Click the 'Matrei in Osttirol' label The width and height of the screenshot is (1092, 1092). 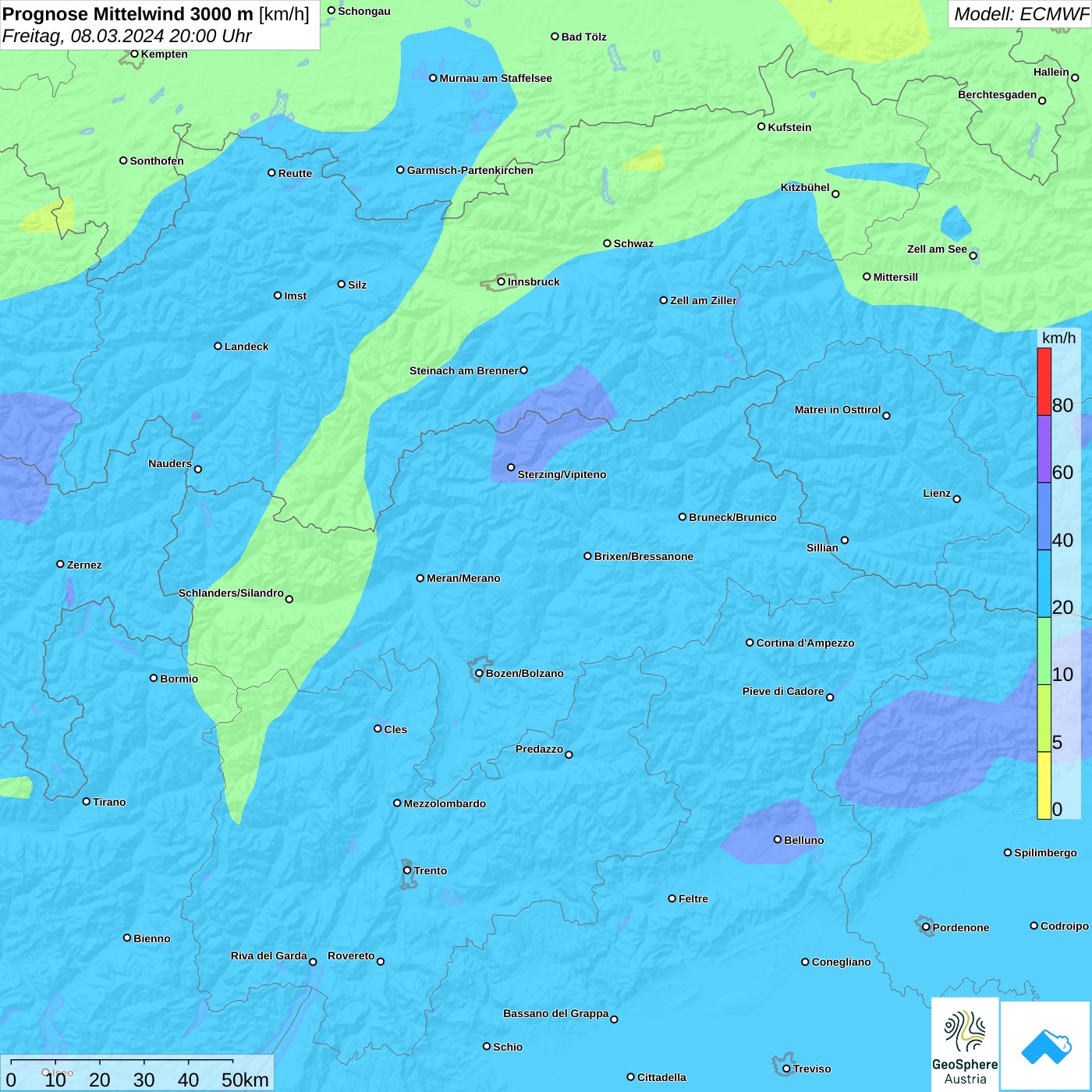pyautogui.click(x=838, y=409)
